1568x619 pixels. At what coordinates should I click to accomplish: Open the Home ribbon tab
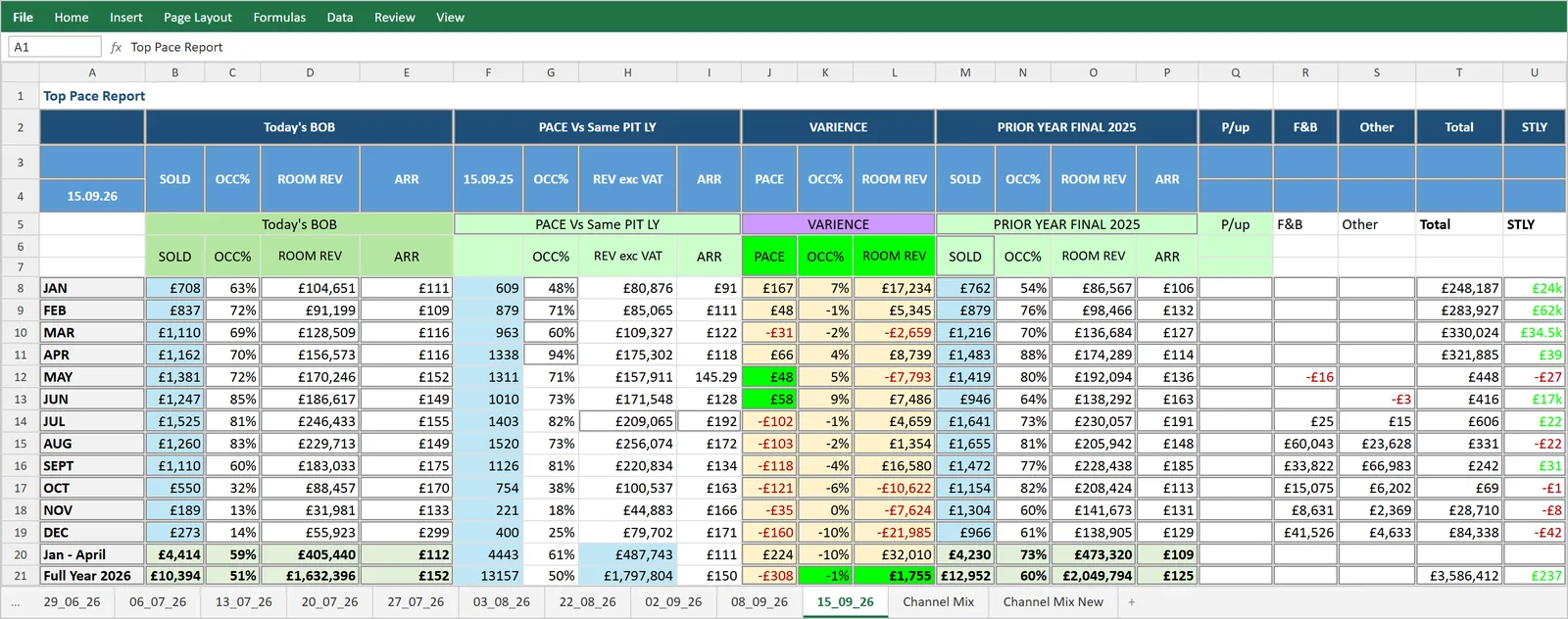[x=72, y=17]
